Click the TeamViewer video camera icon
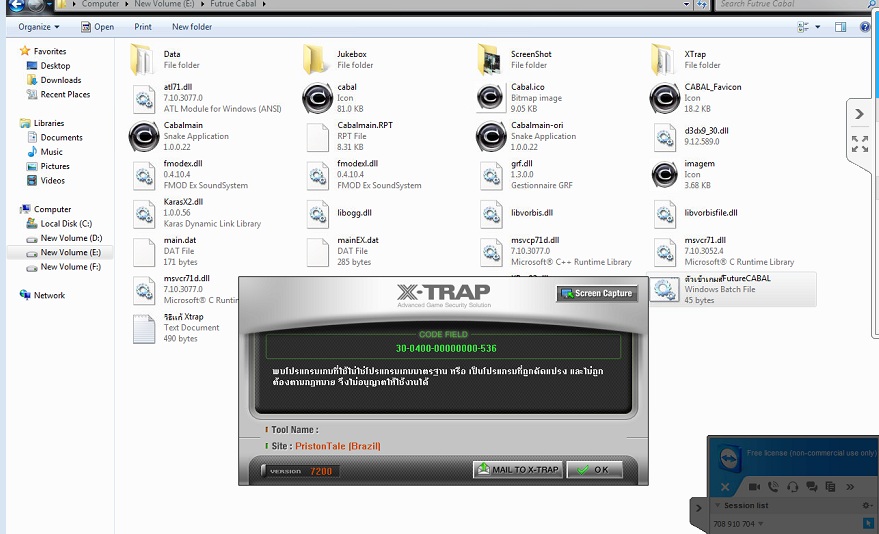The height and width of the screenshot is (534, 879). (754, 487)
